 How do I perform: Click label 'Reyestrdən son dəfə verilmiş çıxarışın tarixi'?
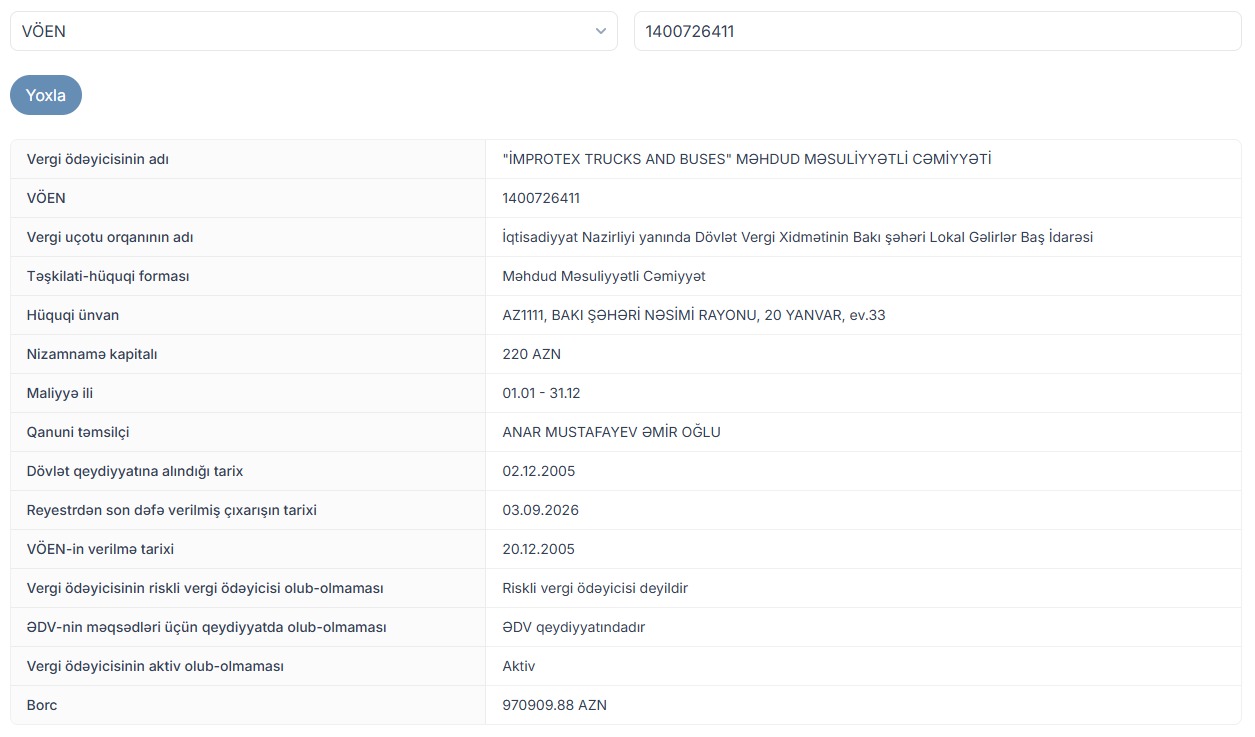click(172, 510)
